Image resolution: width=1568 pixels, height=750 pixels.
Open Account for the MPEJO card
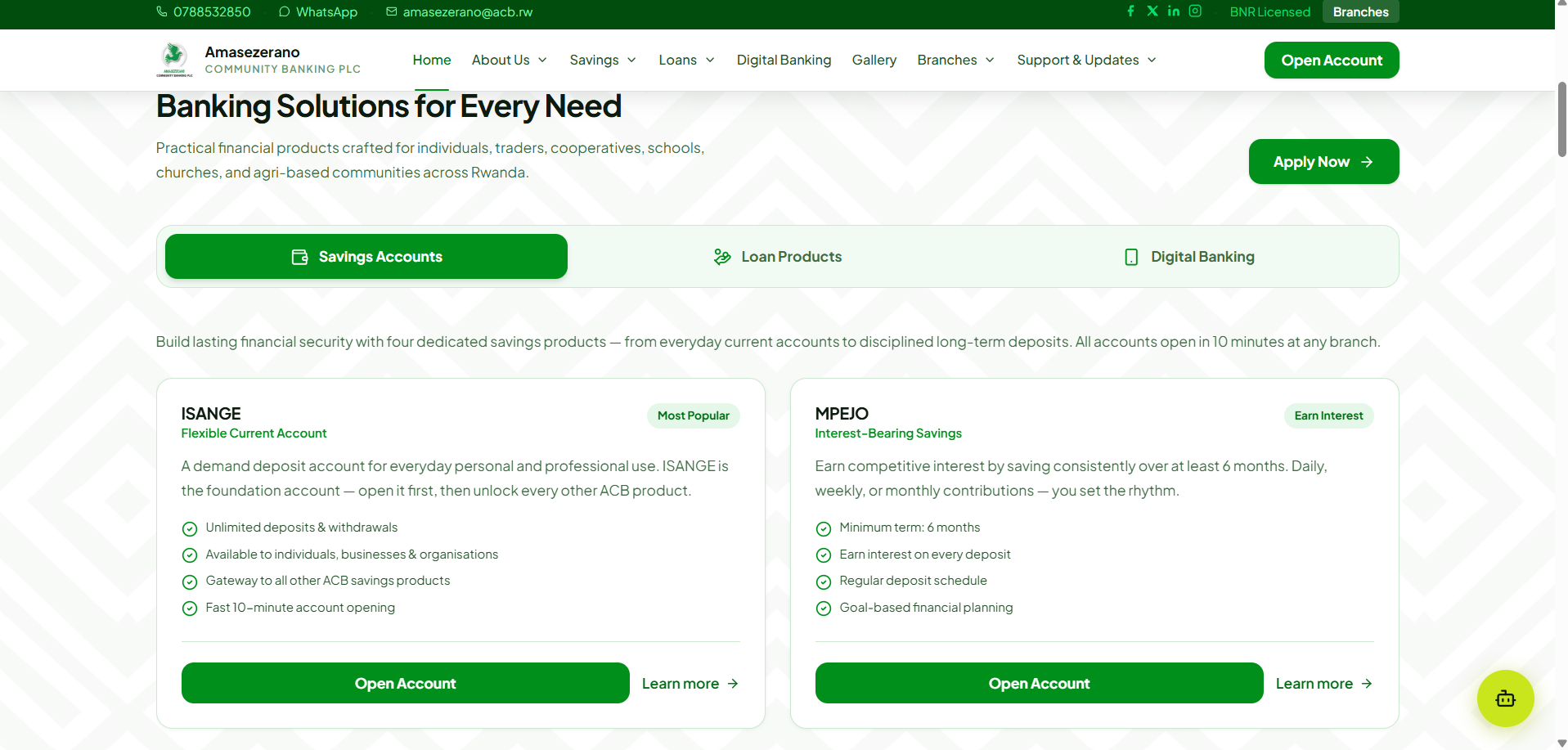[x=1040, y=683]
